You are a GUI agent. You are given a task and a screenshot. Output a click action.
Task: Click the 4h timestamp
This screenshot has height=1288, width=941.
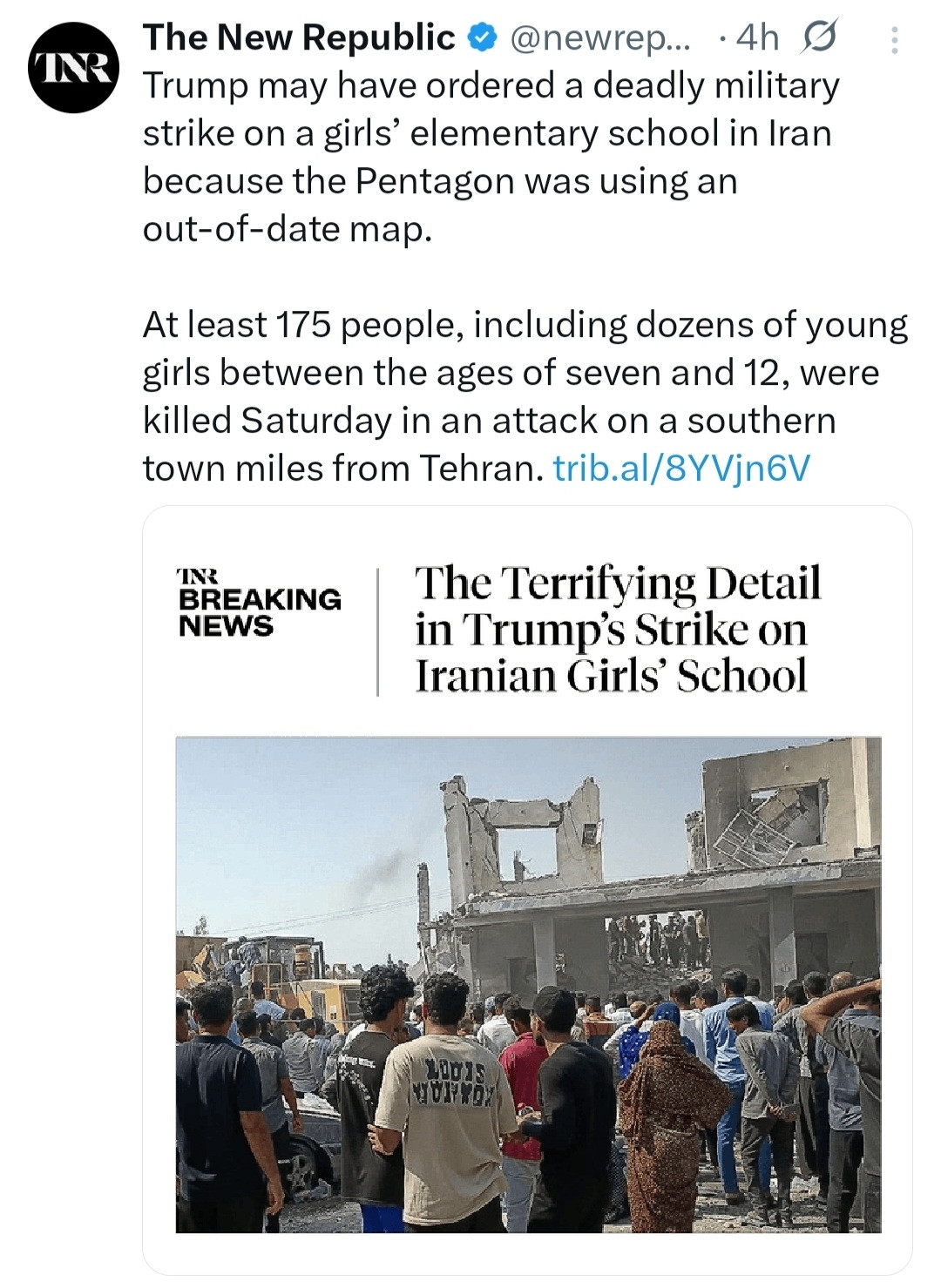click(756, 37)
